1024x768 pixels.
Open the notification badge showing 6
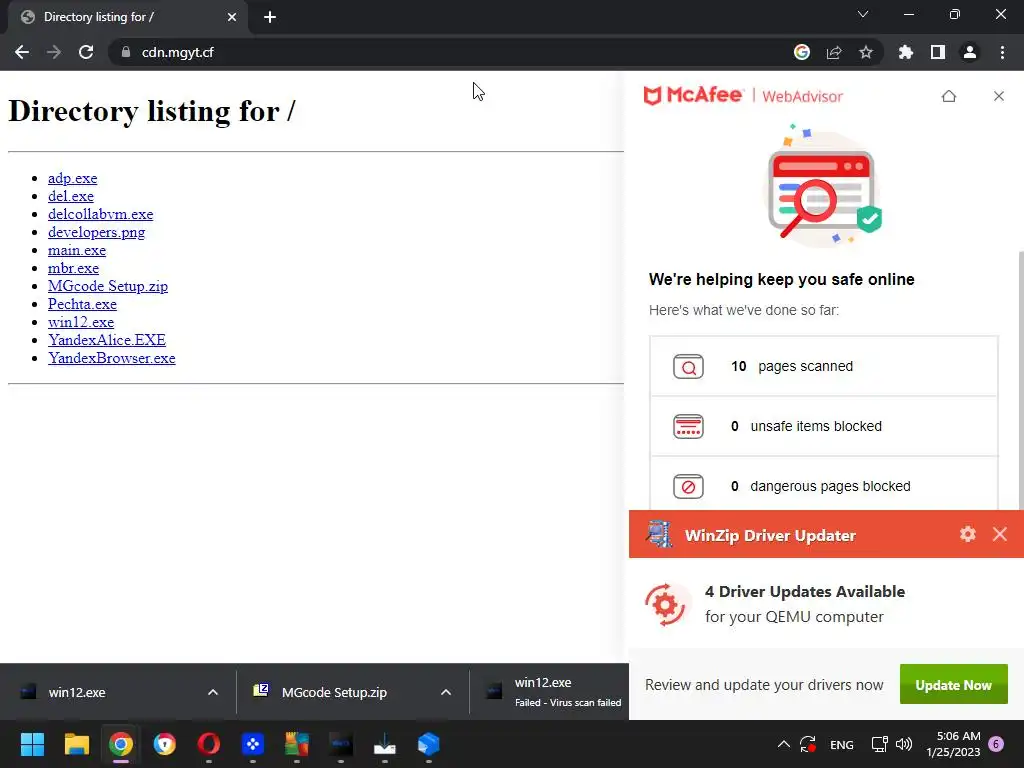click(x=996, y=744)
